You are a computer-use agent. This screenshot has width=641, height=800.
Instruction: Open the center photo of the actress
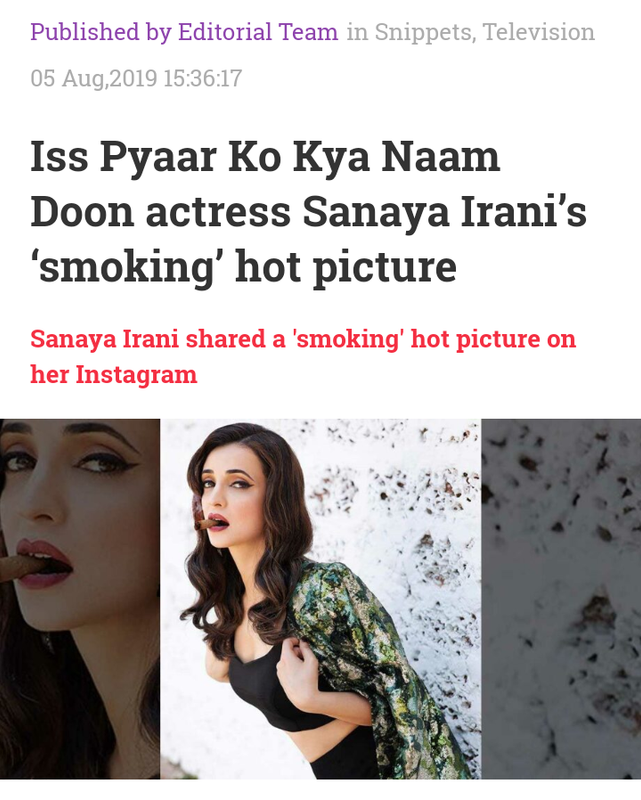pos(320,599)
